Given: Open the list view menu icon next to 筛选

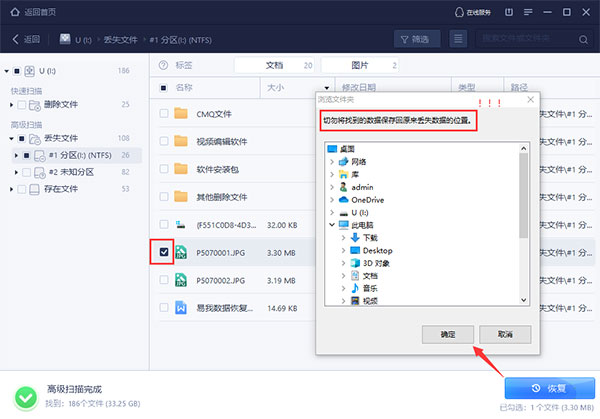Looking at the screenshot, I should point(458,39).
